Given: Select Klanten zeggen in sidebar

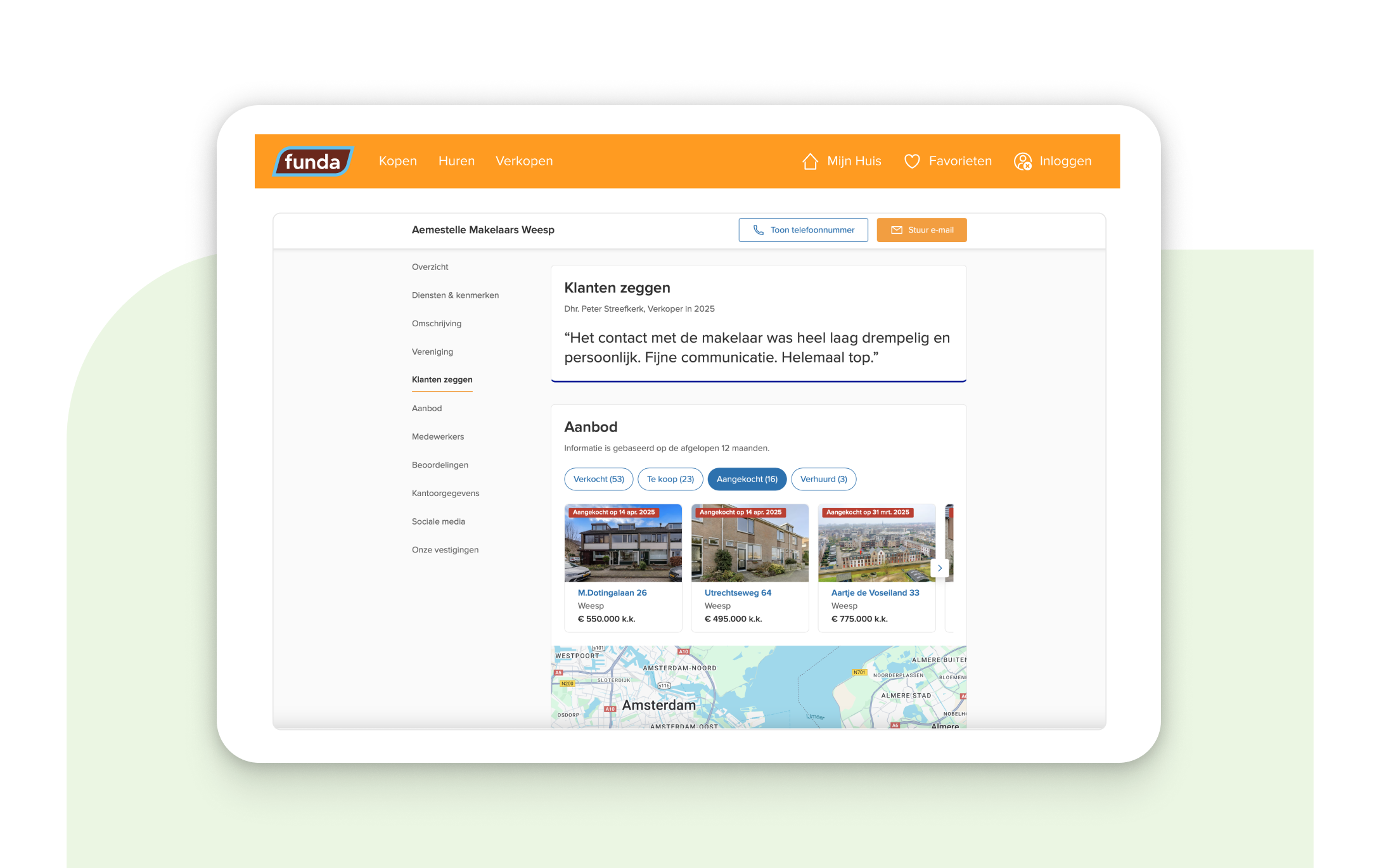Looking at the screenshot, I should tap(442, 380).
